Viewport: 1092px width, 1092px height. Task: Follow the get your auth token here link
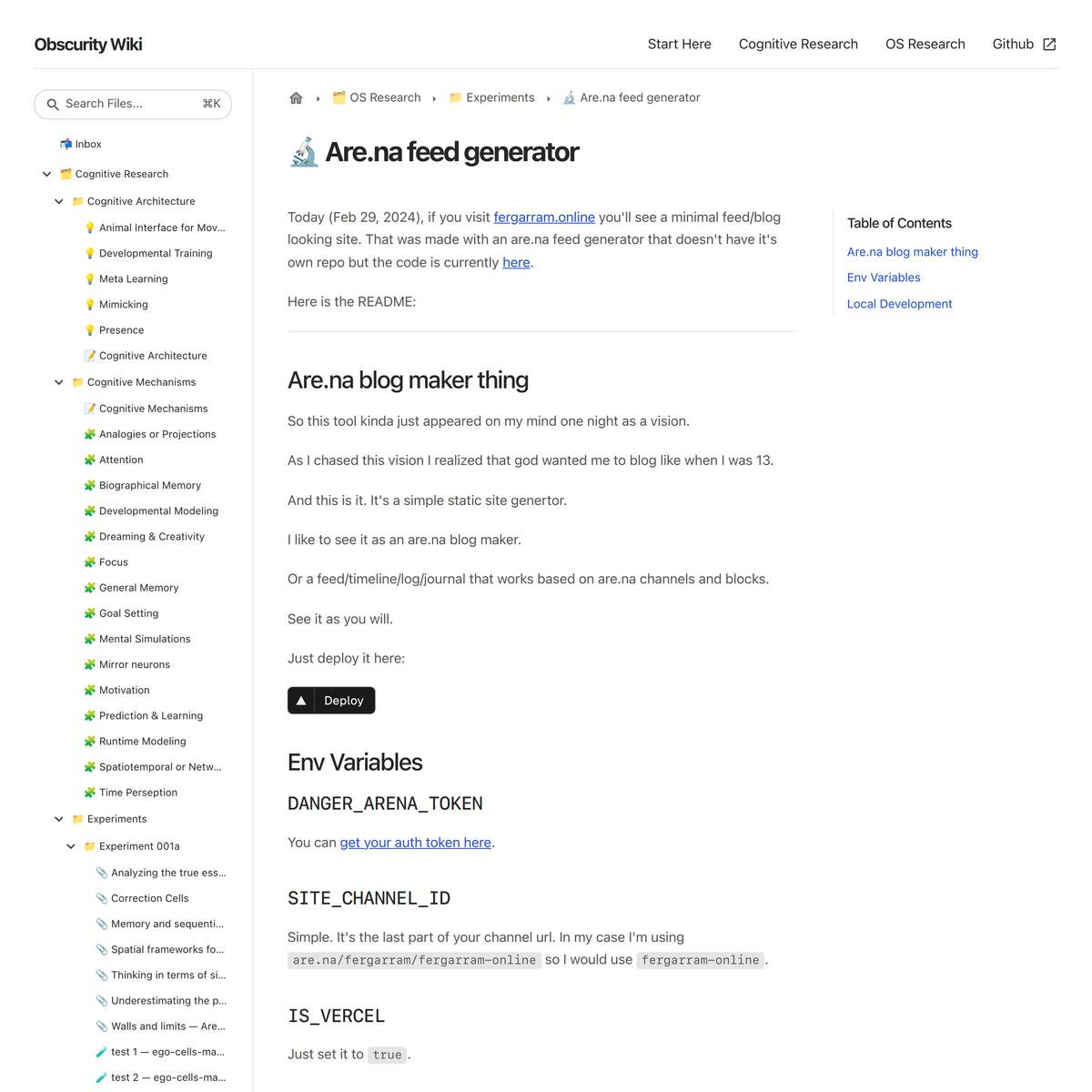(415, 842)
